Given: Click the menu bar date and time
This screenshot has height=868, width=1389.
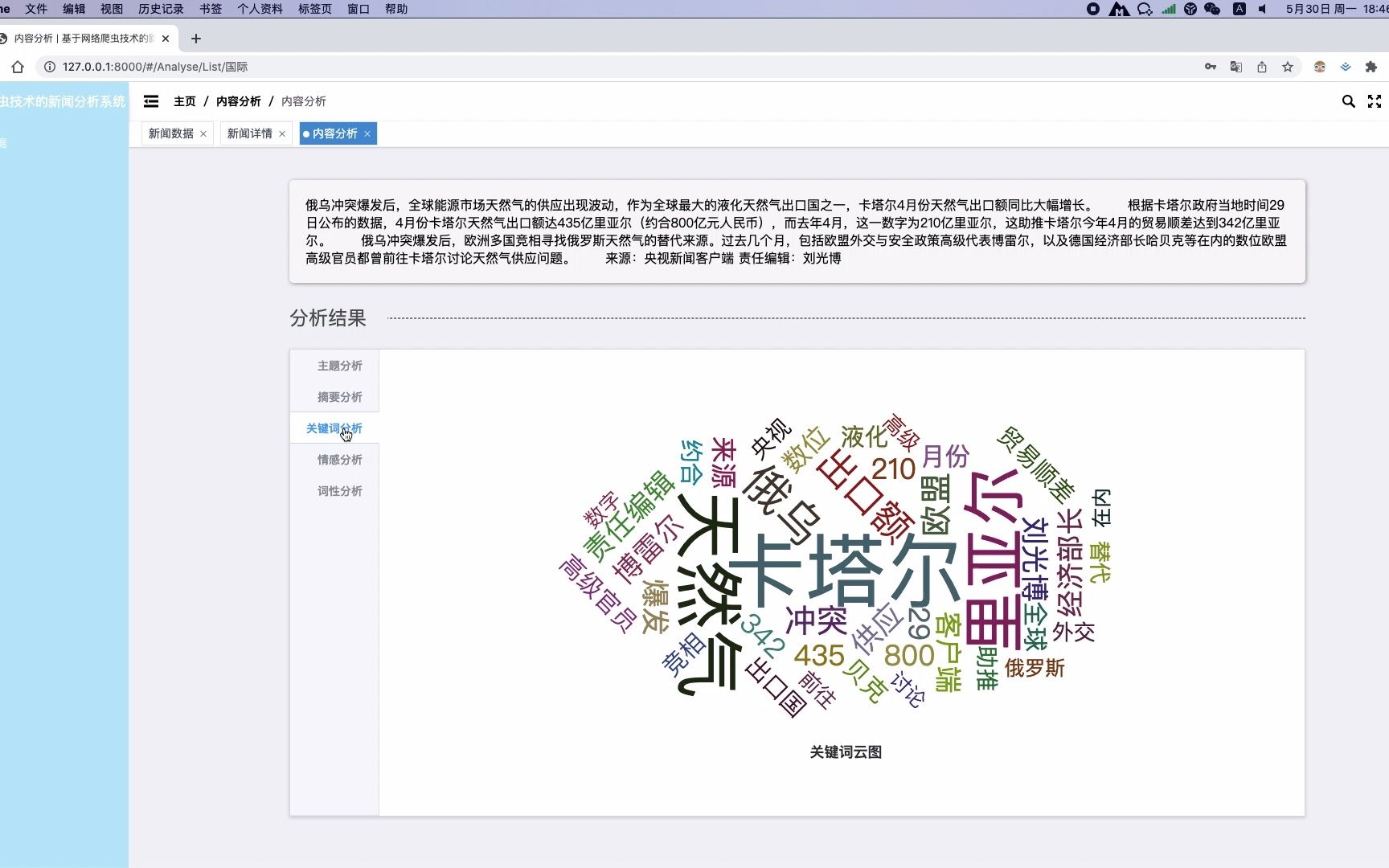Looking at the screenshot, I should click(x=1337, y=9).
